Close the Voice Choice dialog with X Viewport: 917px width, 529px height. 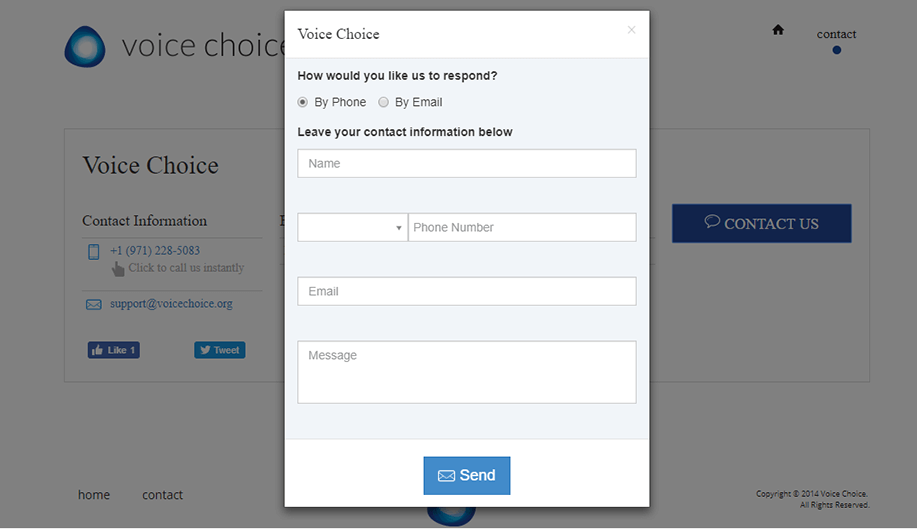[x=631, y=30]
